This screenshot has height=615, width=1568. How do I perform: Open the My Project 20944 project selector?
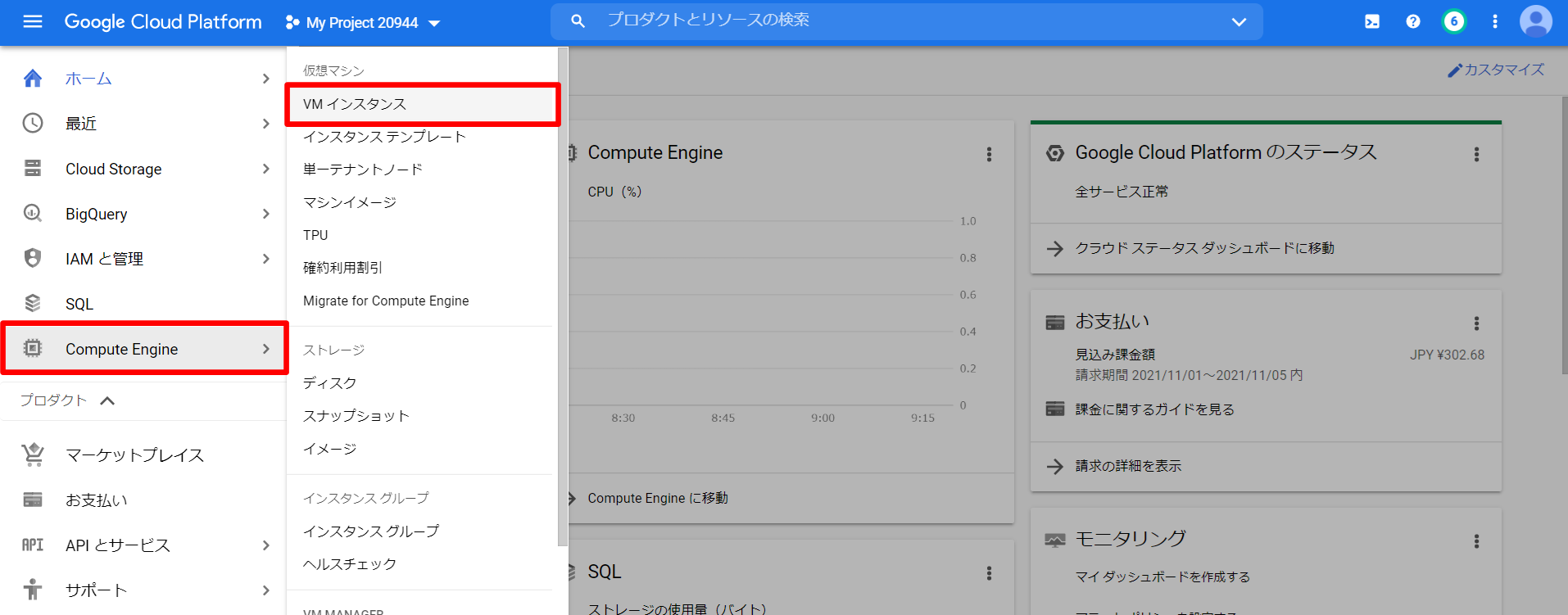363,22
